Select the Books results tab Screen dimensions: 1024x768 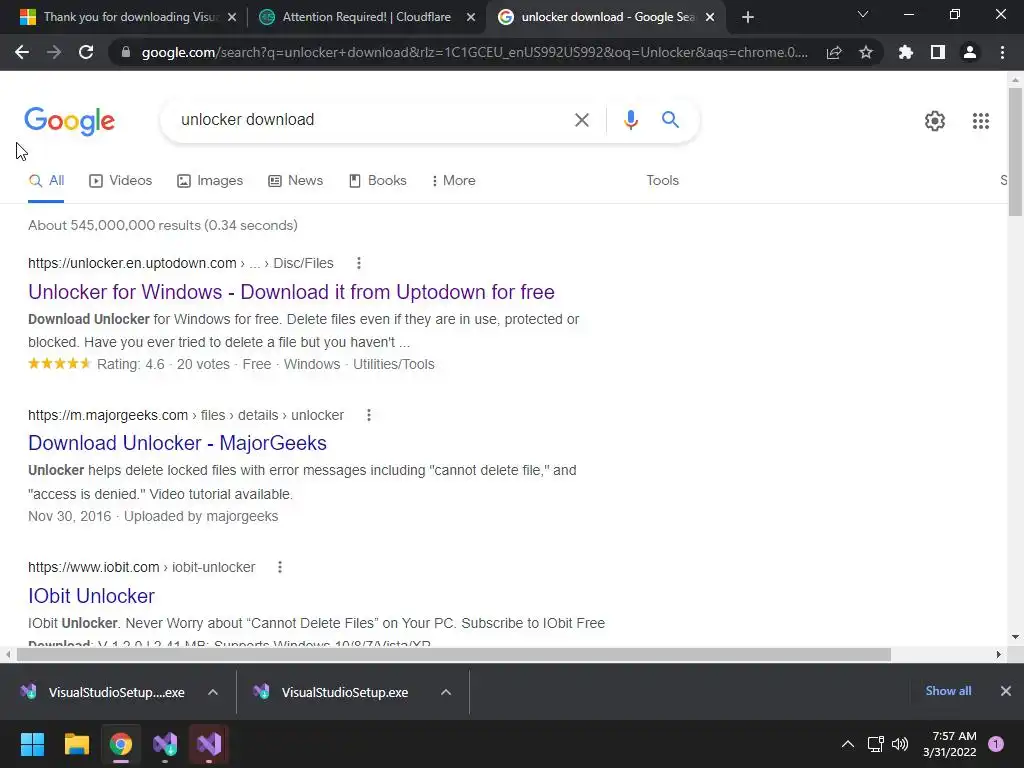click(x=377, y=181)
